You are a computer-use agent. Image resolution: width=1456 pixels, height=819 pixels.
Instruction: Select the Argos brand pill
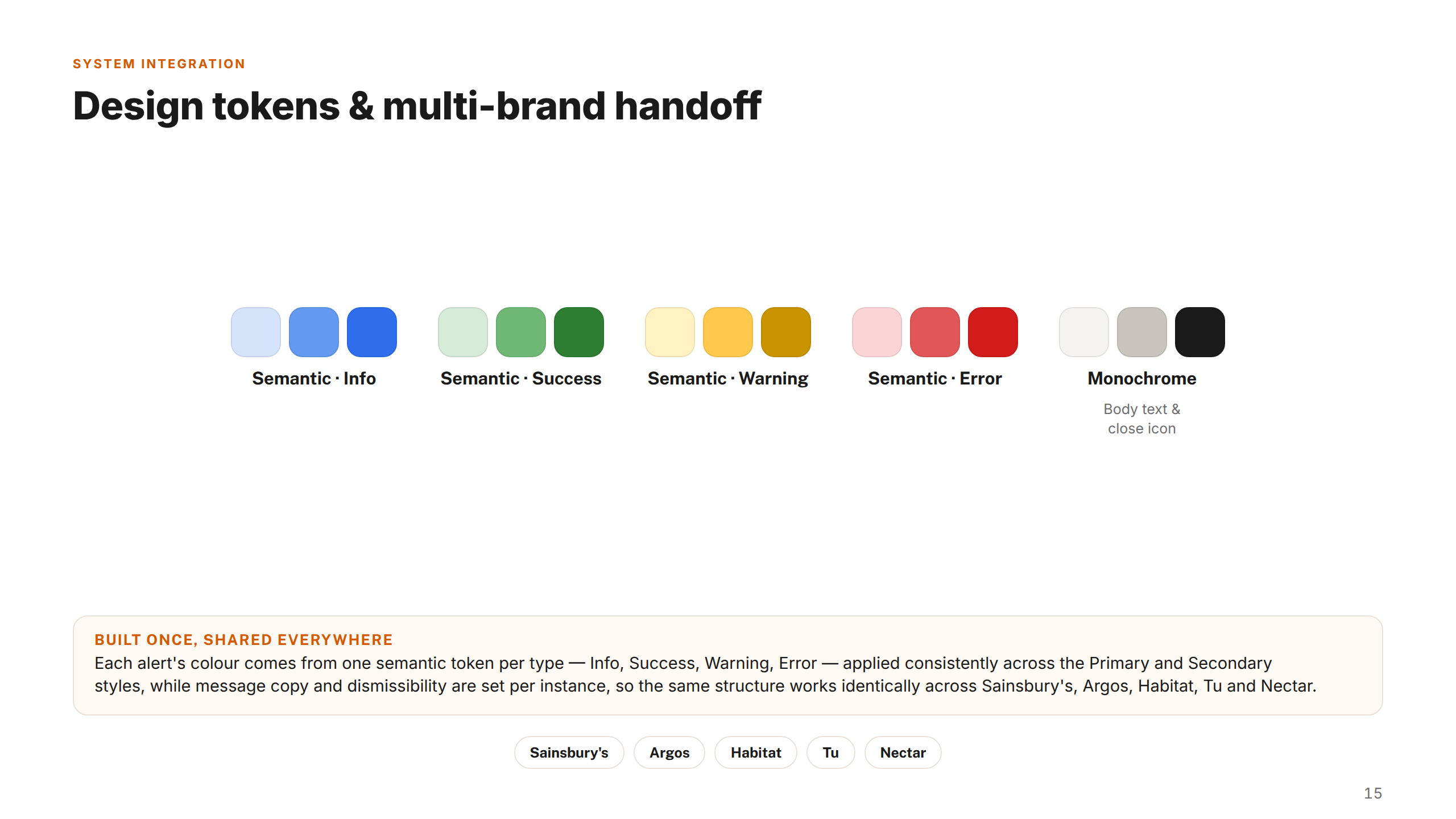669,752
